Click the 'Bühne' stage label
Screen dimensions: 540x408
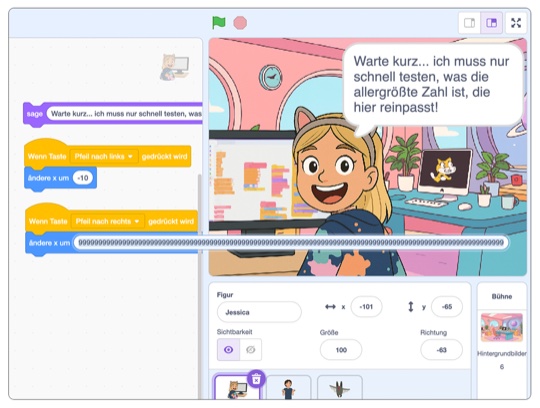click(x=502, y=296)
